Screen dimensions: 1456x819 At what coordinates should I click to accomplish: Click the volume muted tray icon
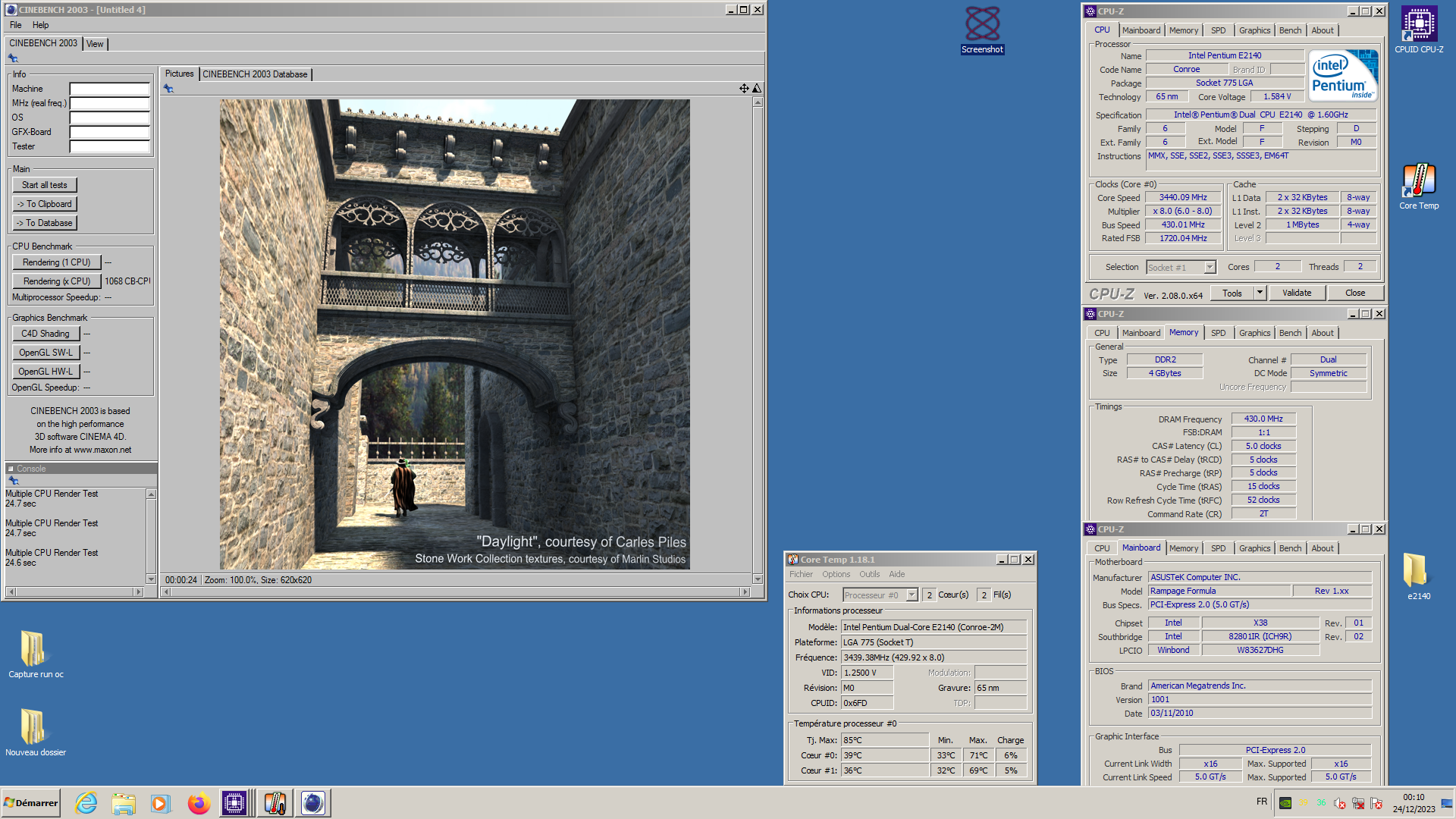1340,803
